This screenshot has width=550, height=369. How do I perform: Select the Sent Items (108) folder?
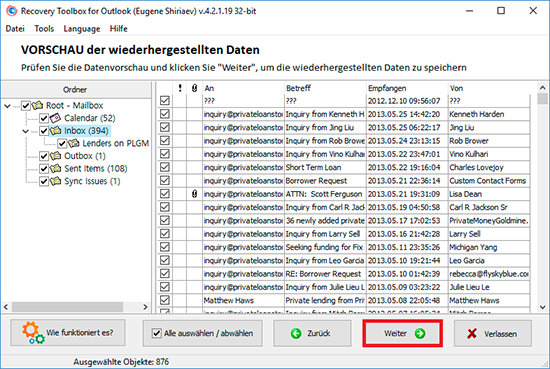(95, 169)
